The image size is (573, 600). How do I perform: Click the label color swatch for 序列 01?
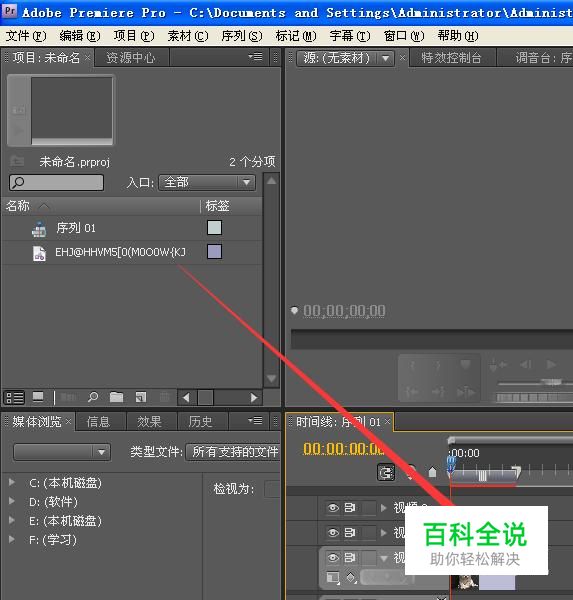pyautogui.click(x=214, y=228)
